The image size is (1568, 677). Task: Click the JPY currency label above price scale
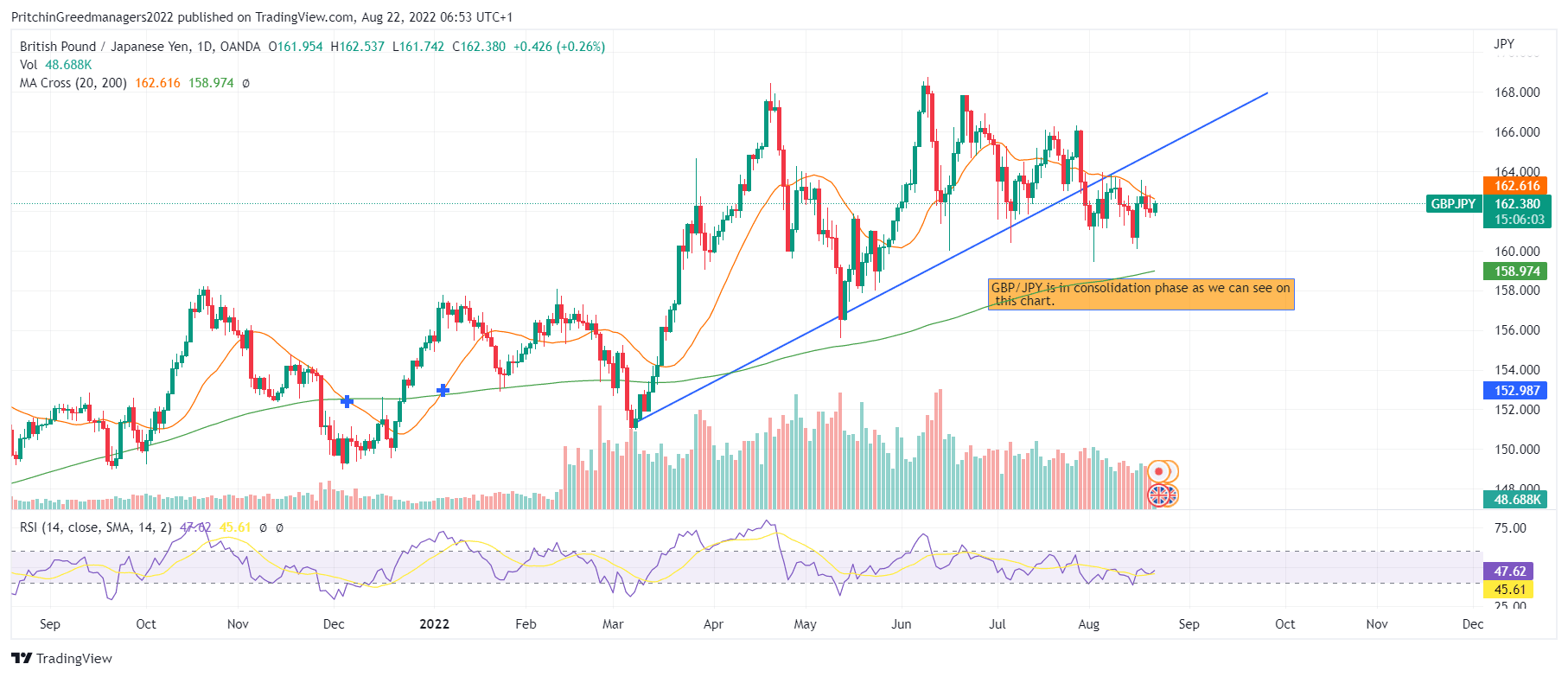click(x=1504, y=44)
